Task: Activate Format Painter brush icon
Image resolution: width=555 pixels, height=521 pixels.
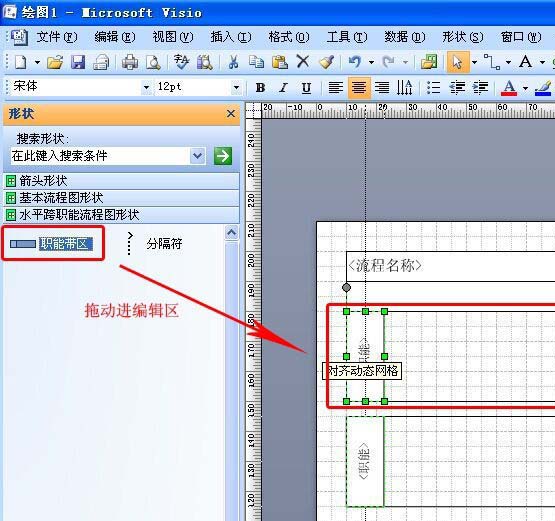Action: [326, 62]
